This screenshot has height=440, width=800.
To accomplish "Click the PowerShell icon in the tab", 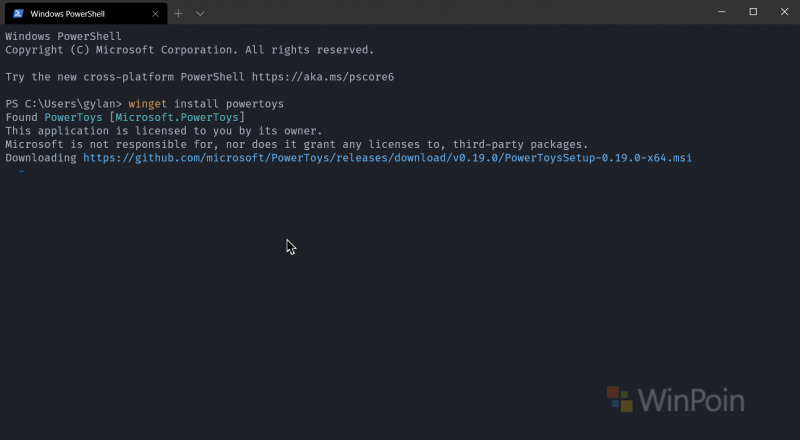I will 18,14.
